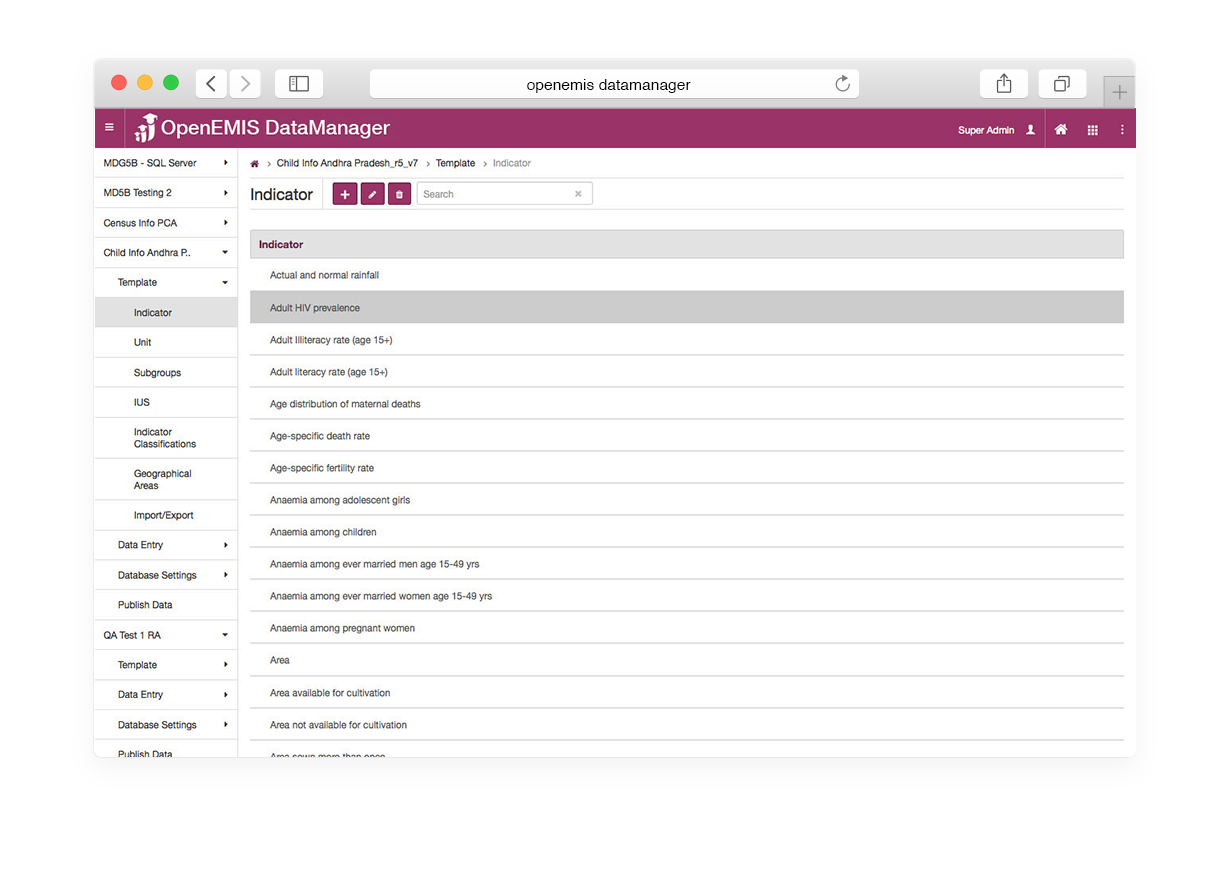Select Area not available for cultivation row
The image size is (1230, 896).
click(687, 725)
